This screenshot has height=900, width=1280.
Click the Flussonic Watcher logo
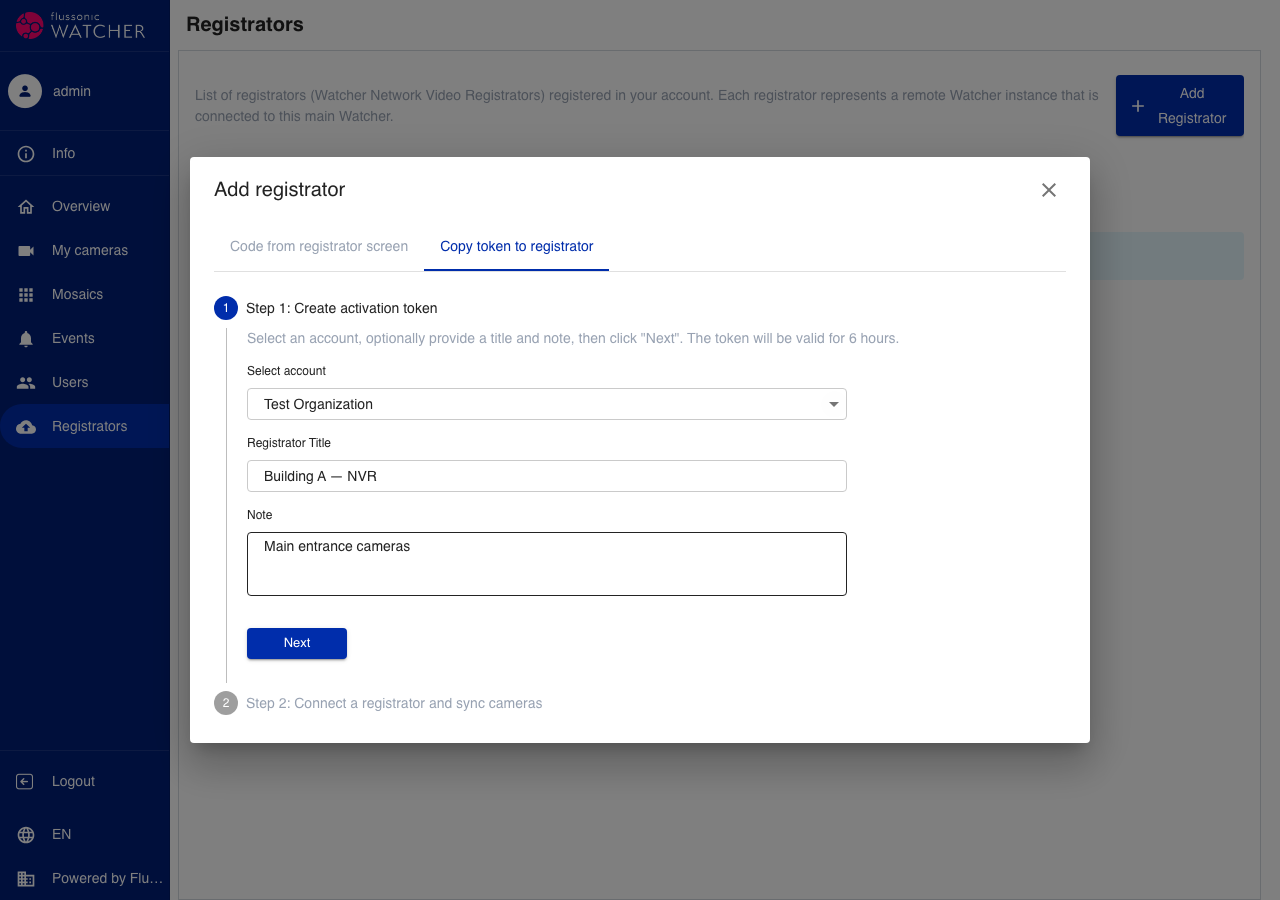[x=81, y=26]
